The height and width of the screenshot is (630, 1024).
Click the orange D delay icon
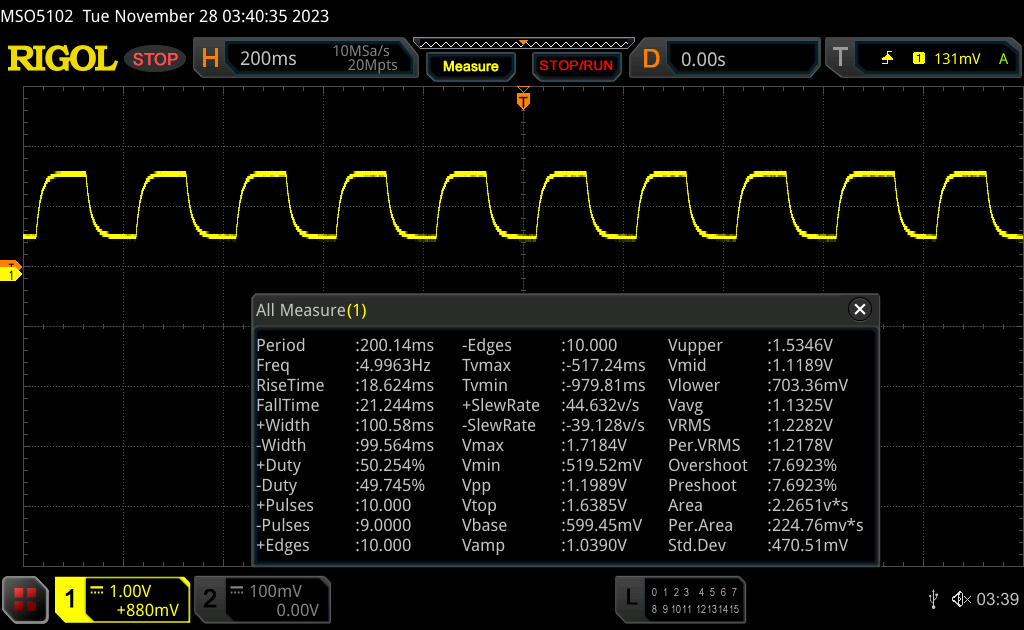[651, 59]
